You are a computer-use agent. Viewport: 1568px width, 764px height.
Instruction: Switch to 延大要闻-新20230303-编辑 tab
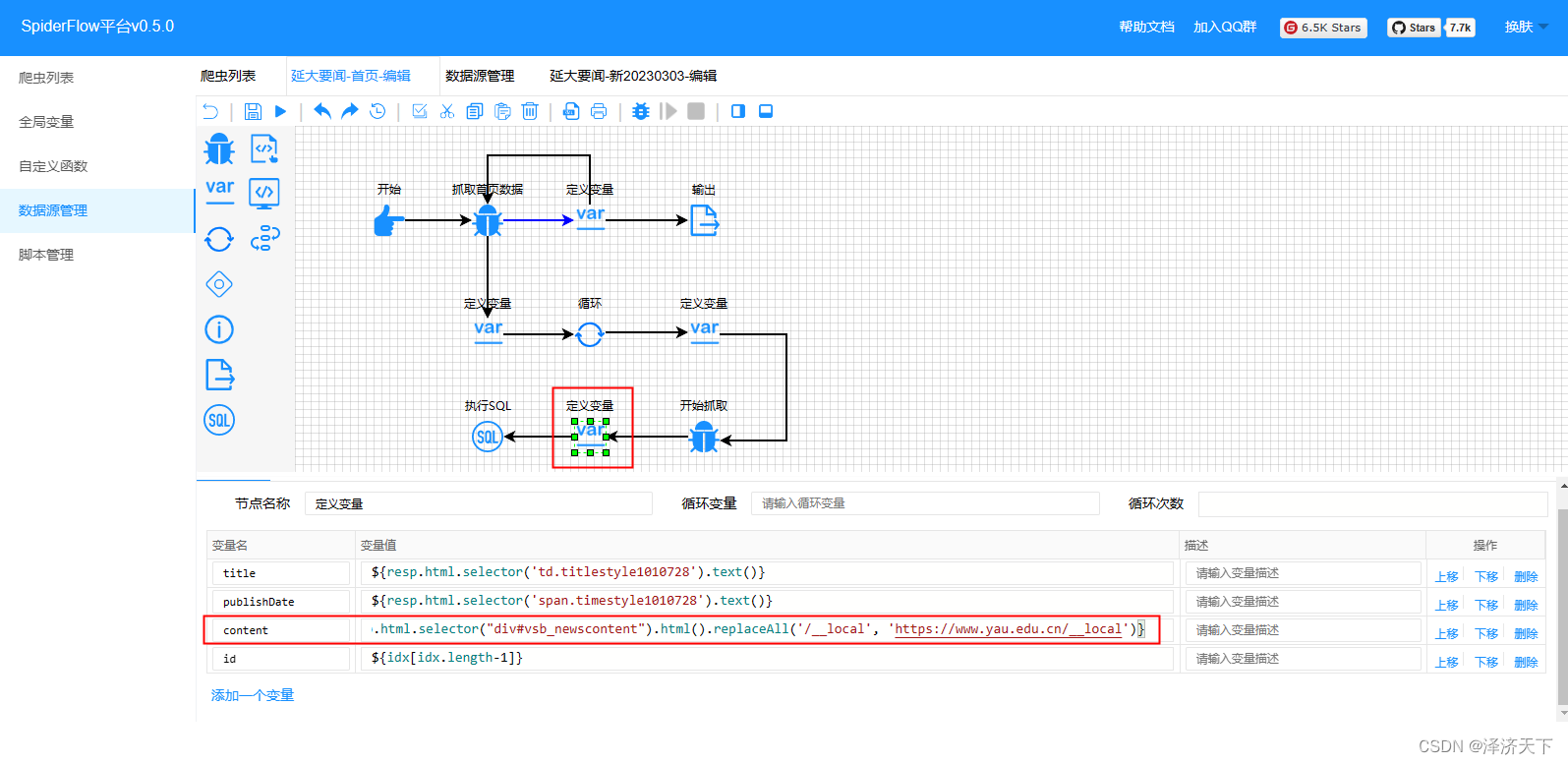coord(633,76)
